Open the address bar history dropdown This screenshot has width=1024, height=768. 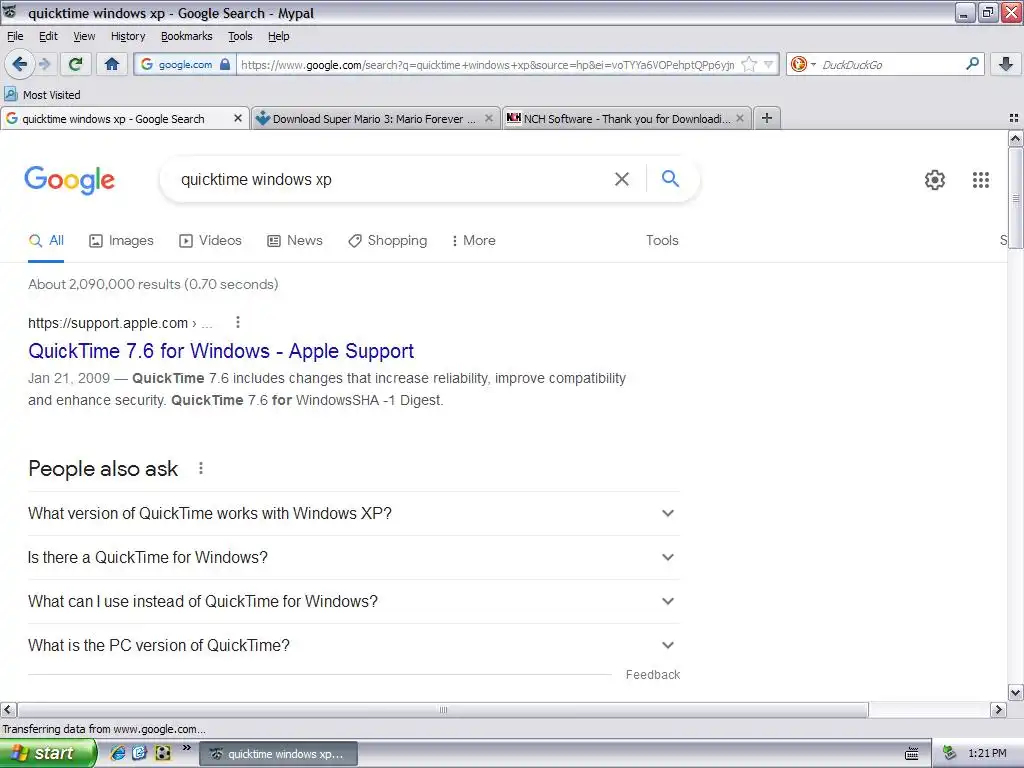point(769,64)
